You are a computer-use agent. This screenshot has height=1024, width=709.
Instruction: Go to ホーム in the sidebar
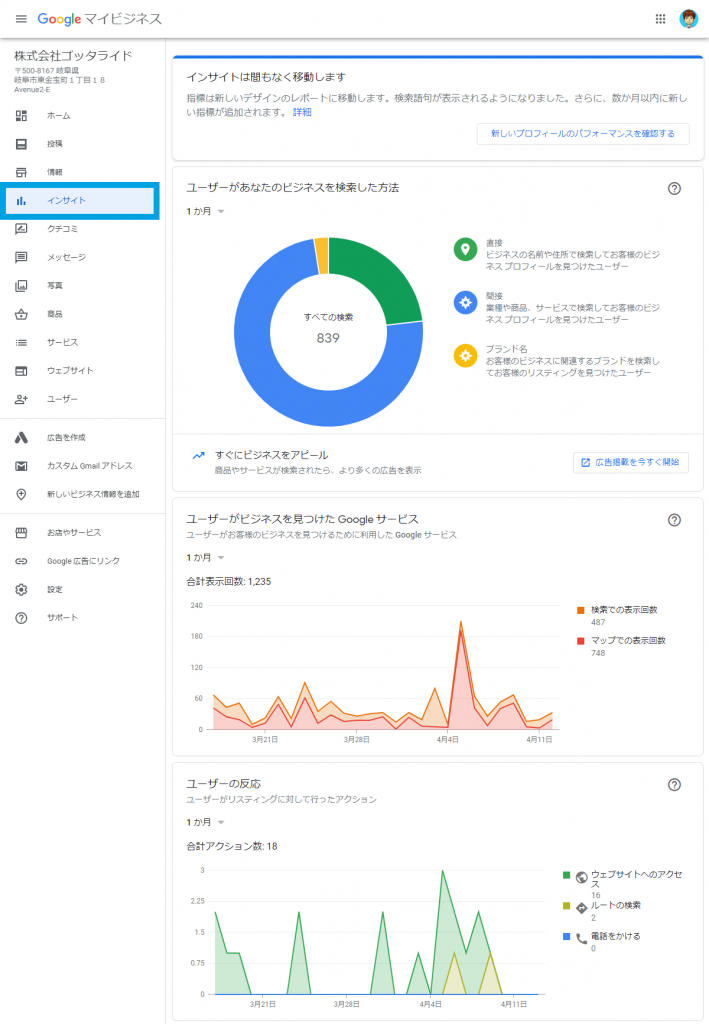[58, 116]
